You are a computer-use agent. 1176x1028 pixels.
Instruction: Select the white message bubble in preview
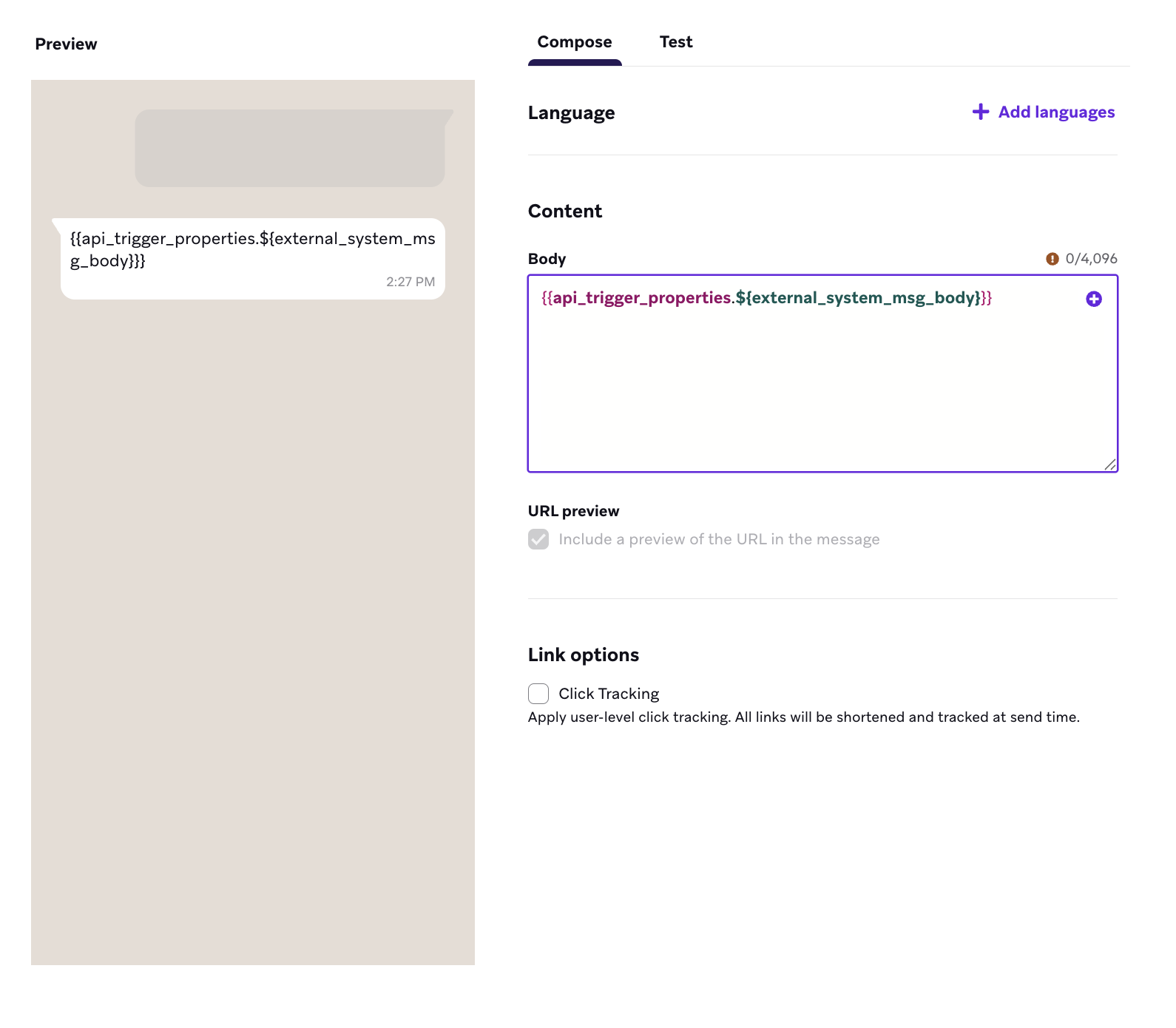click(252, 259)
